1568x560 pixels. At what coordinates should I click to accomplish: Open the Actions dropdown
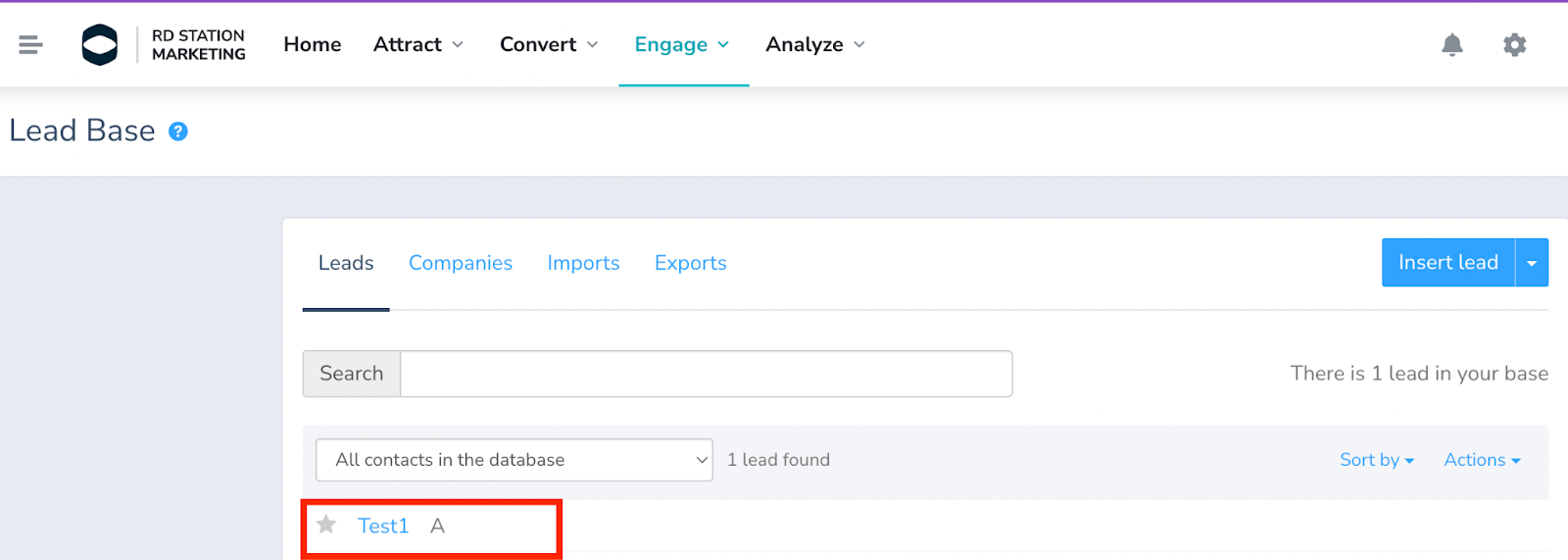click(1482, 460)
